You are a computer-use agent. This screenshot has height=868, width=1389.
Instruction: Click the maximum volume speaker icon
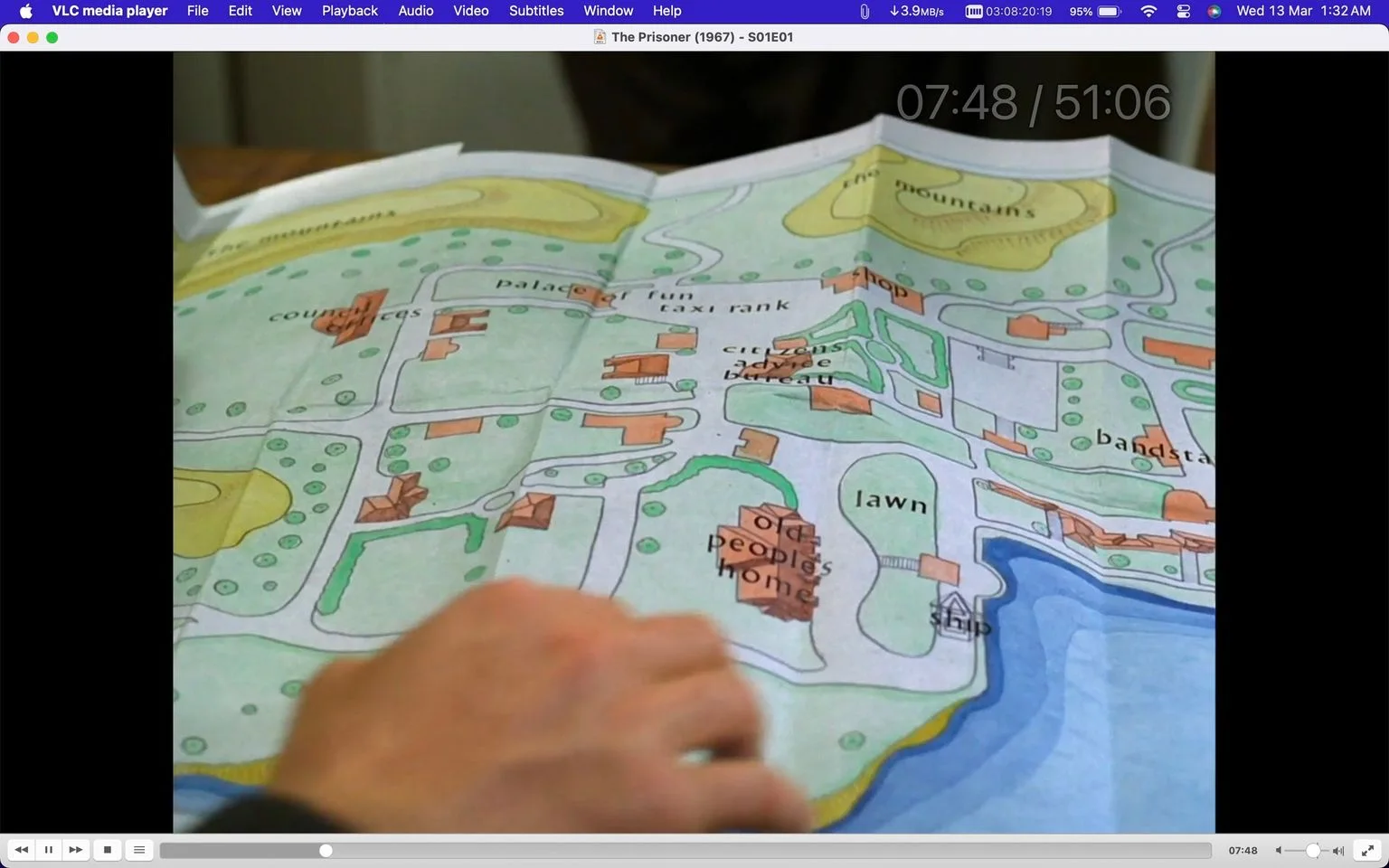[x=1338, y=851]
